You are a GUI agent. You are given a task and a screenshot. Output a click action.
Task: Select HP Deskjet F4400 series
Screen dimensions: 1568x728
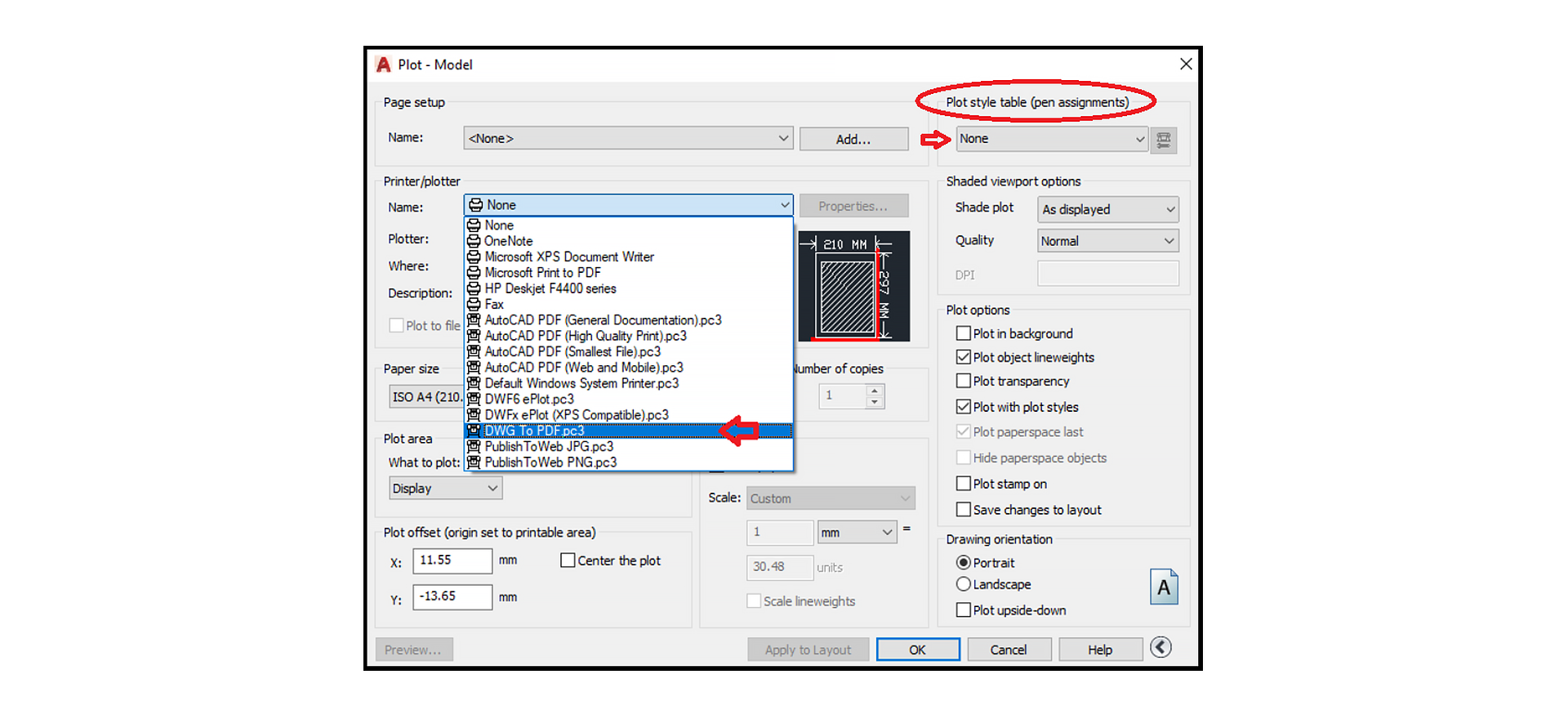(x=629, y=288)
